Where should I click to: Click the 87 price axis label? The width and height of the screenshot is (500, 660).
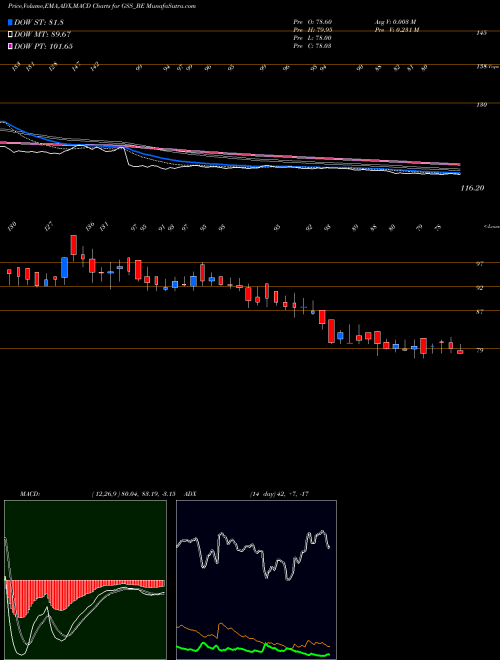pyautogui.click(x=479, y=312)
